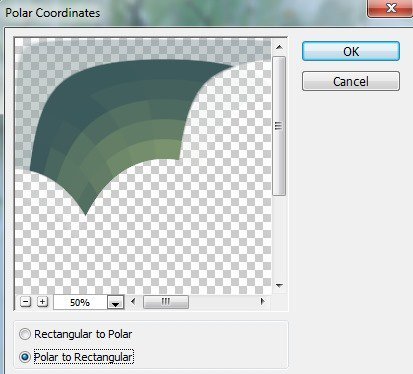The width and height of the screenshot is (413, 374).
Task: Click the Polar Coordinates title bar
Action: 183,13
